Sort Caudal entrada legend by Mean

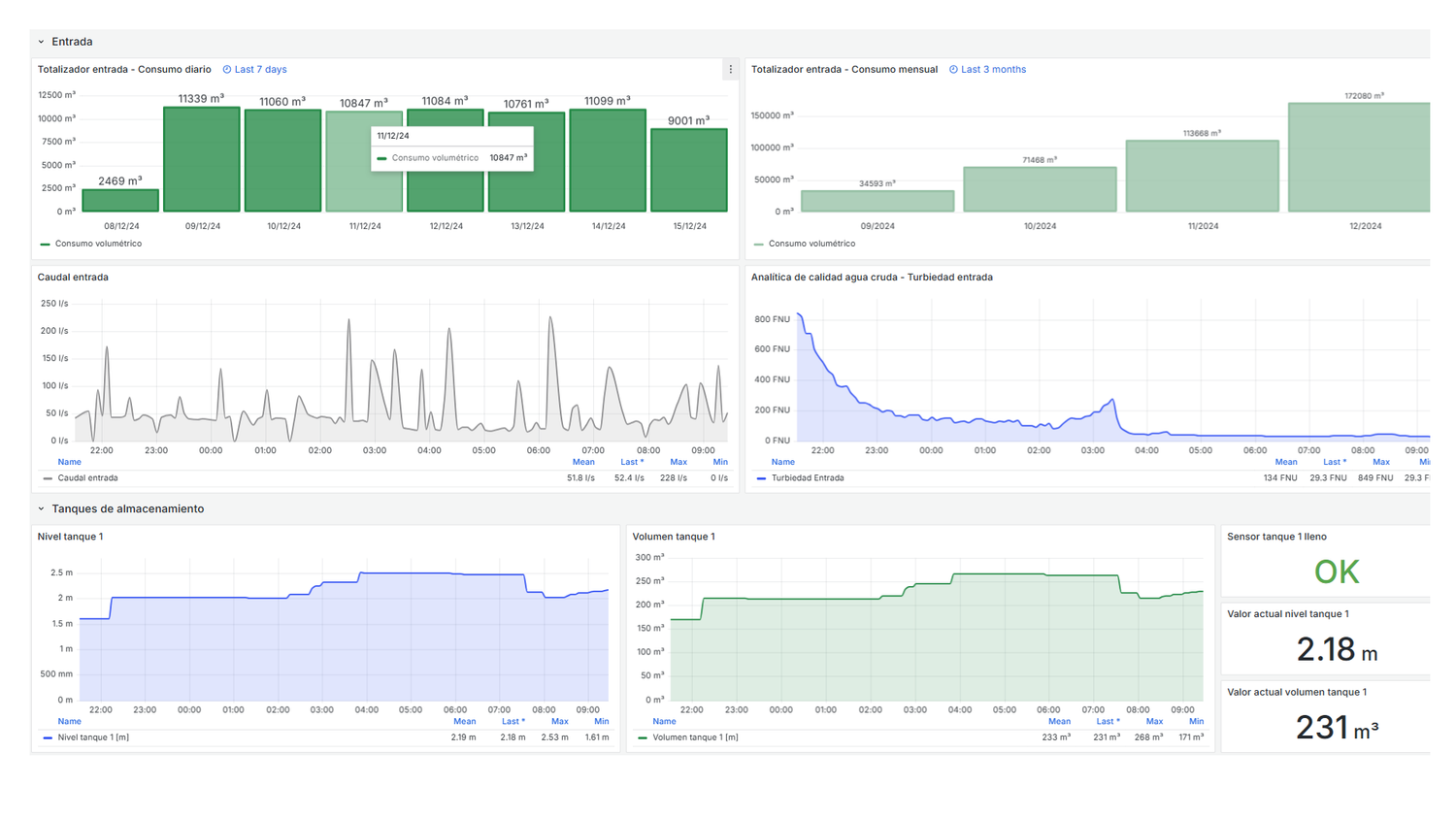point(583,462)
